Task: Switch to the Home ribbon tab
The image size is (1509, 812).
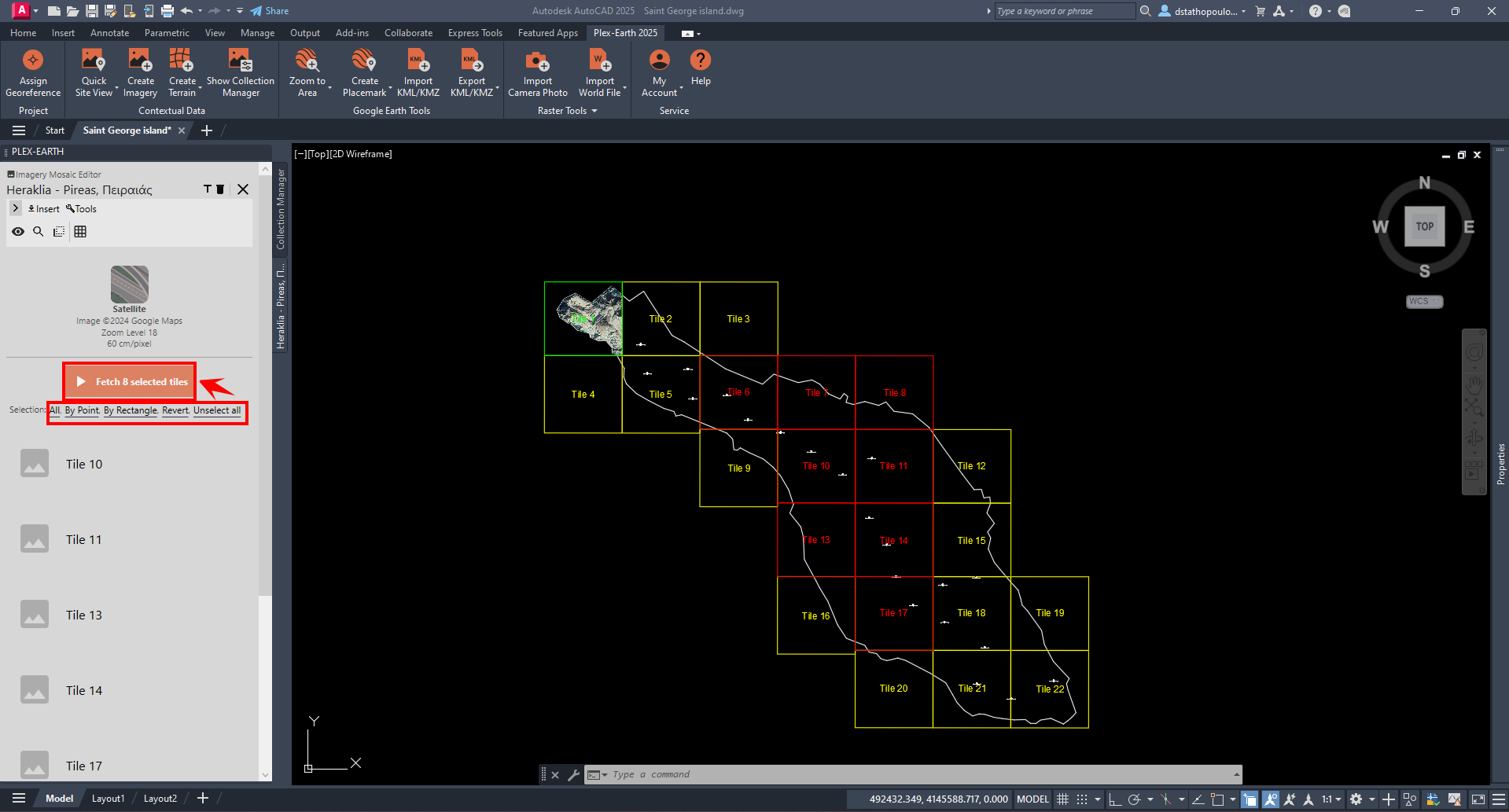Action: coord(23,33)
